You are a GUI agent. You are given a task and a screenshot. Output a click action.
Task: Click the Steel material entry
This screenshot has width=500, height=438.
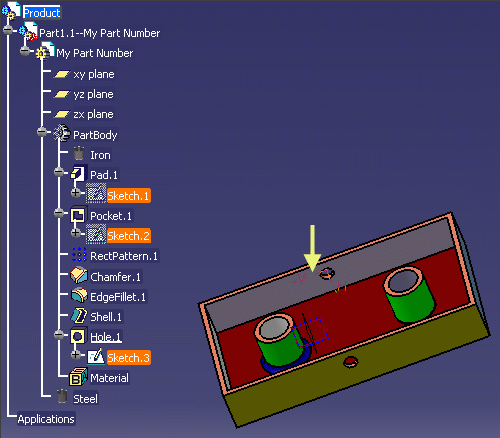[x=85, y=399]
